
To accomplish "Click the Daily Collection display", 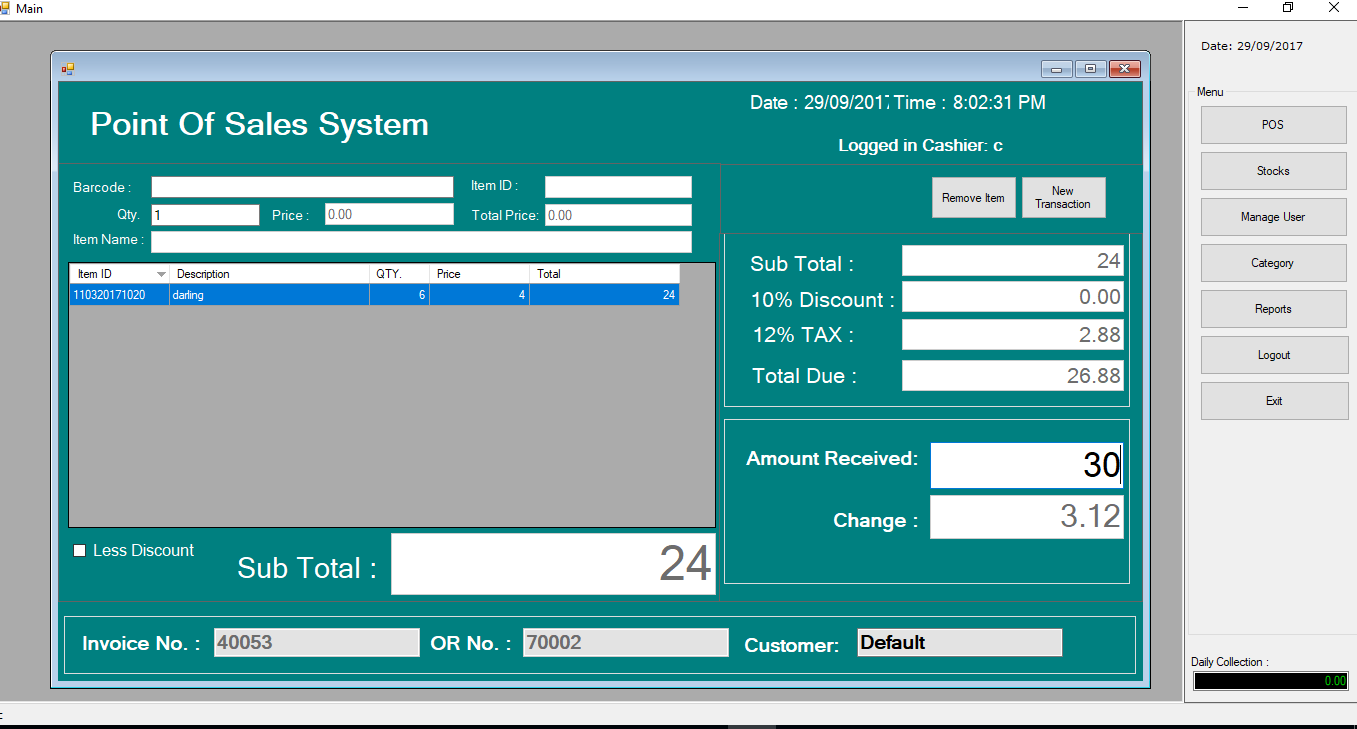I will [x=1270, y=680].
